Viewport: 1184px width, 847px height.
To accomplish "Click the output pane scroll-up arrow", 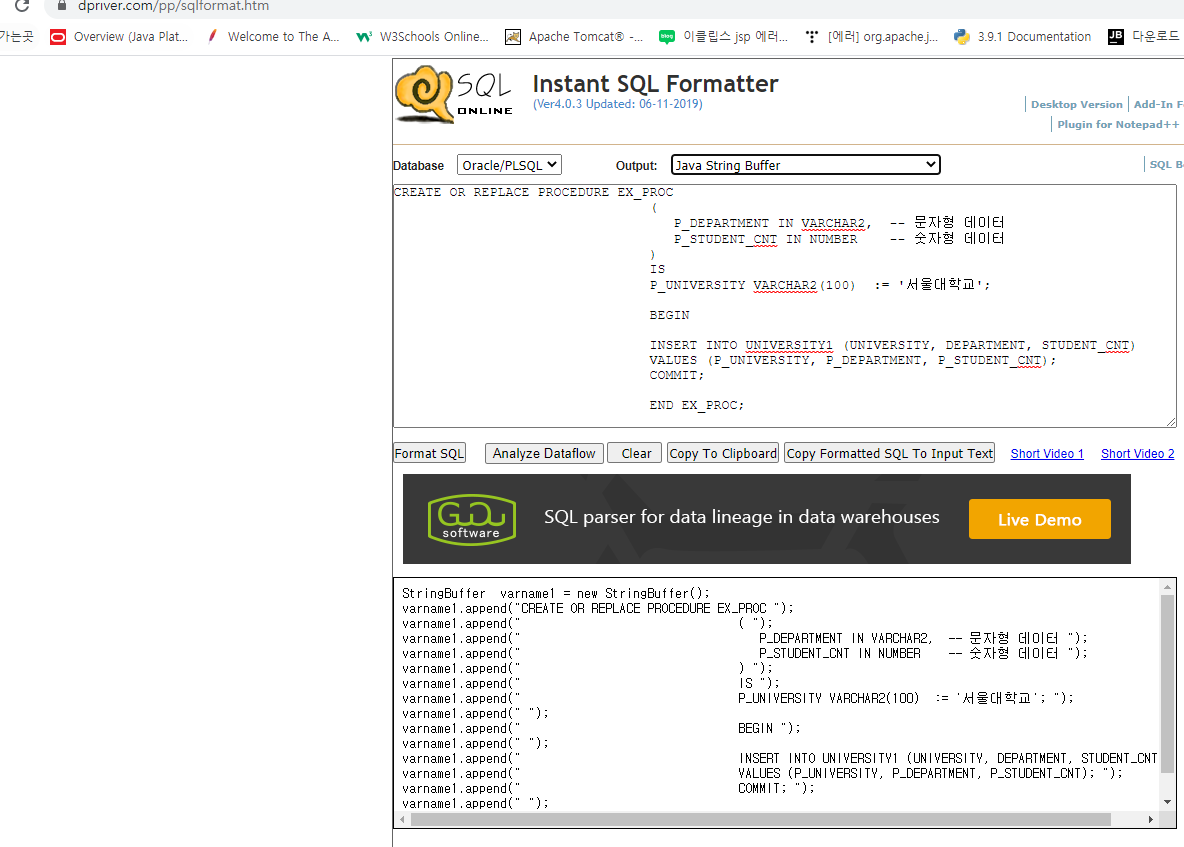I will pos(1167,587).
